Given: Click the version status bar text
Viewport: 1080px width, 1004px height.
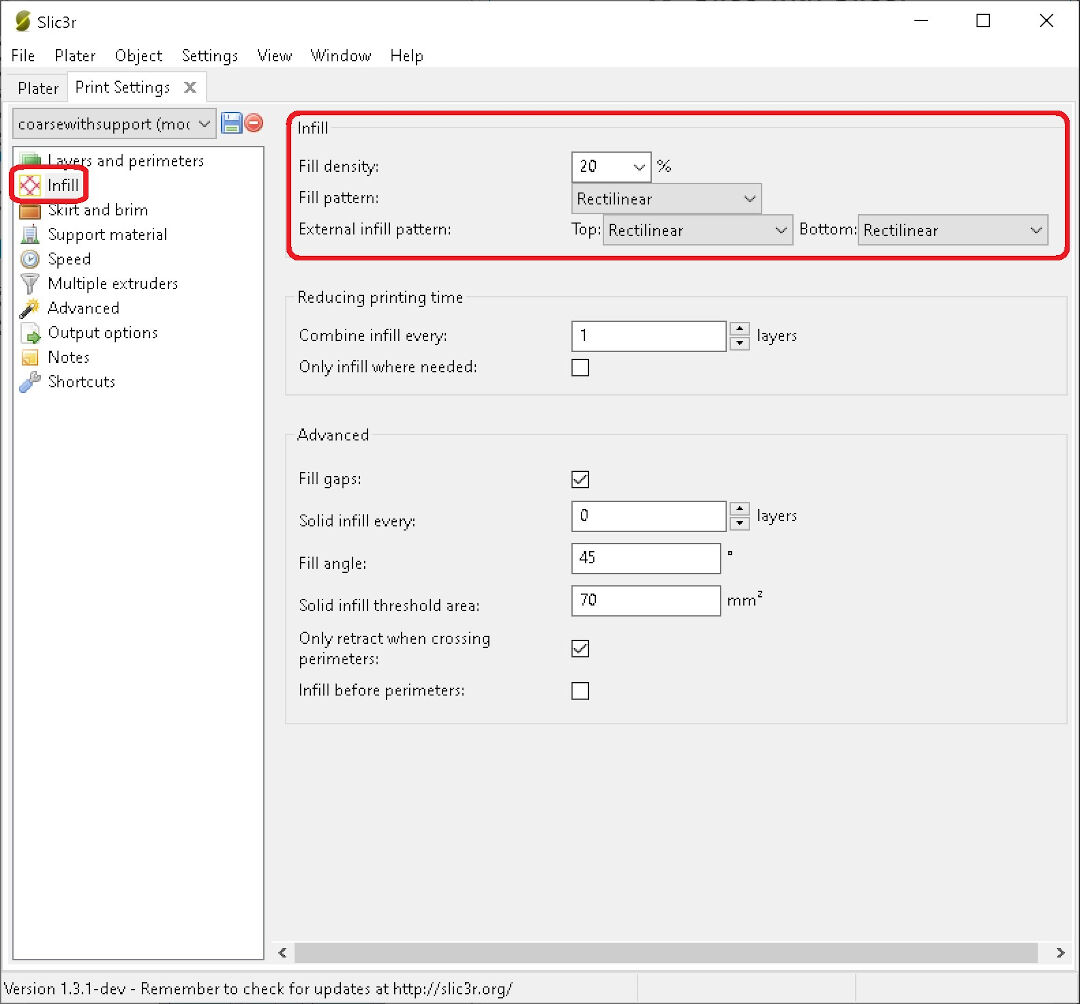Looking at the screenshot, I should point(258,989).
